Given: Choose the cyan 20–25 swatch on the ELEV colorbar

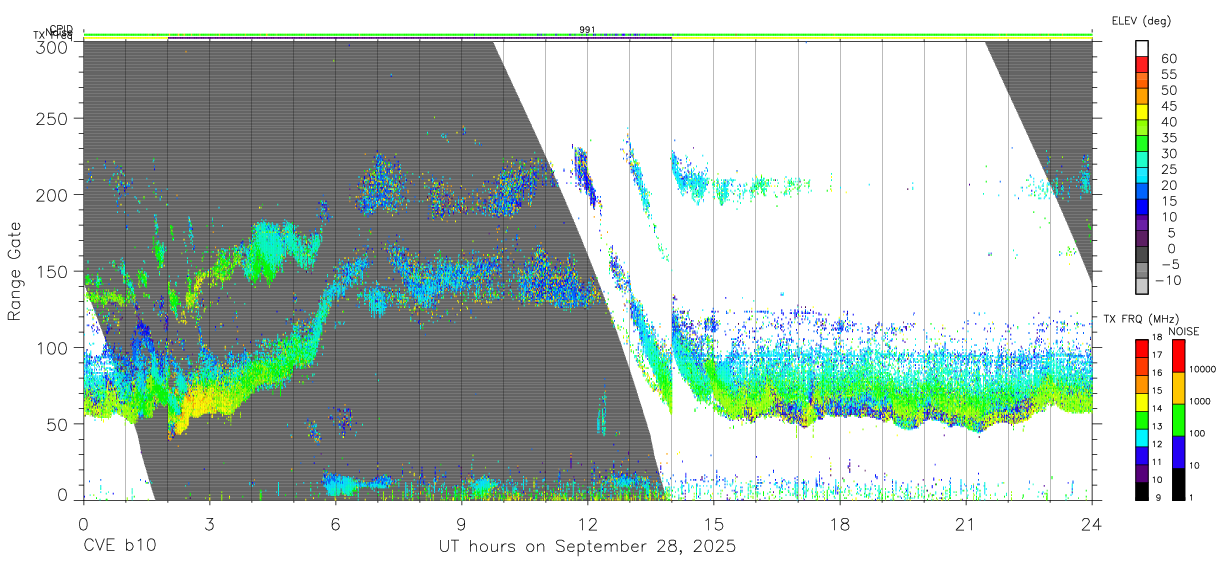Looking at the screenshot, I should [1141, 175].
